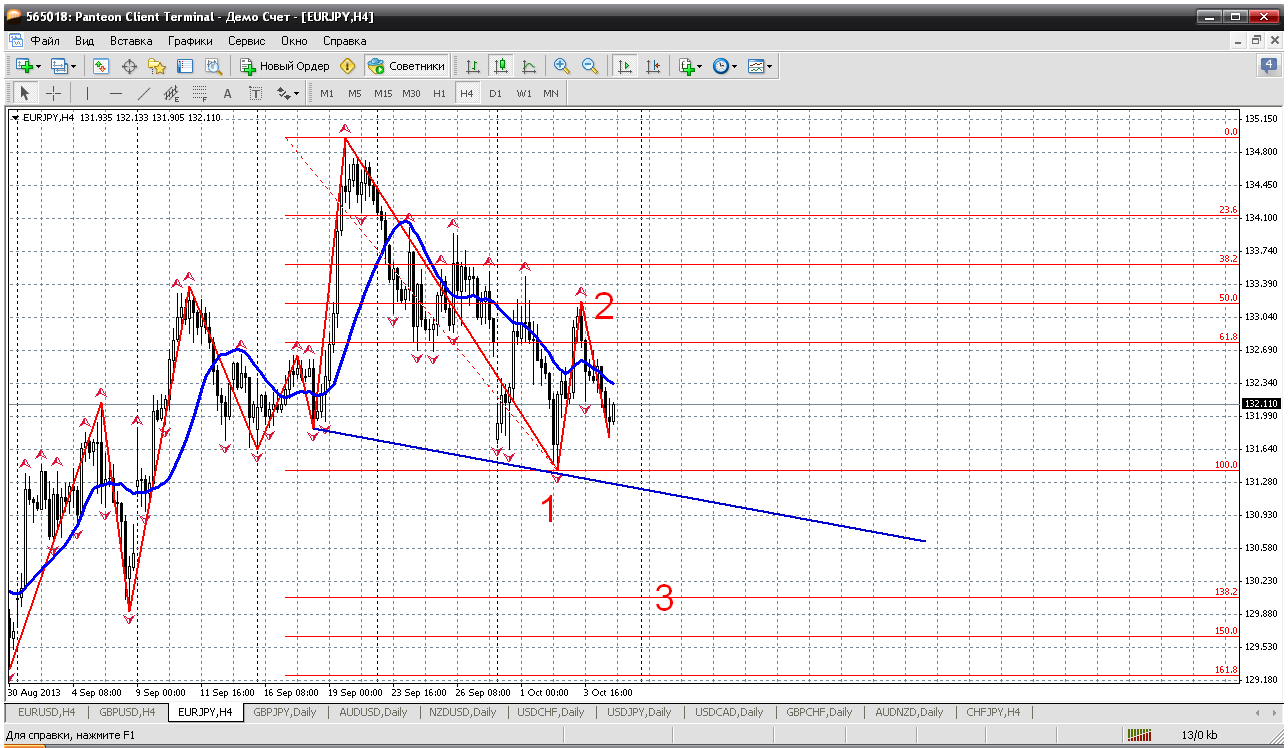Viewport: 1288px width, 748px height.
Task: Switch timeframe to M30
Action: [x=411, y=93]
